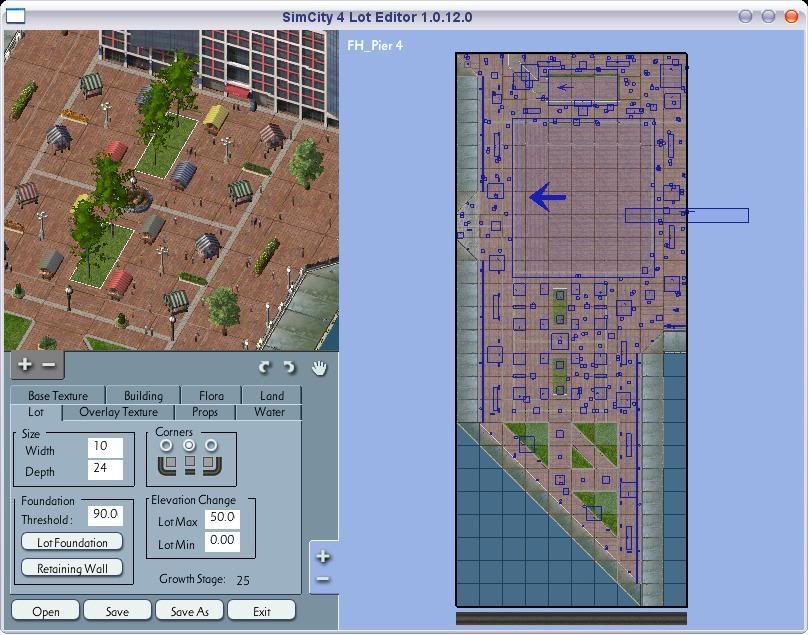The height and width of the screenshot is (635, 808).
Task: Click the Save As button
Action: 189,611
